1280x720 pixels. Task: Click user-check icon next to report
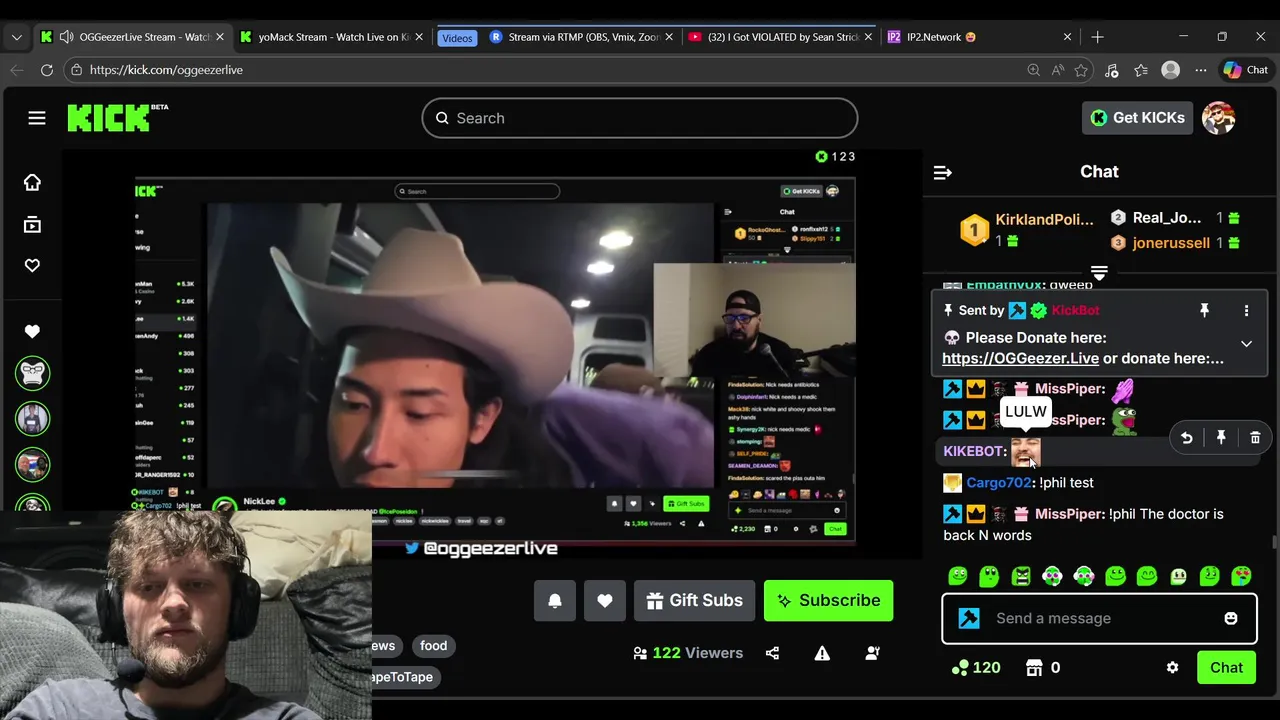click(872, 653)
